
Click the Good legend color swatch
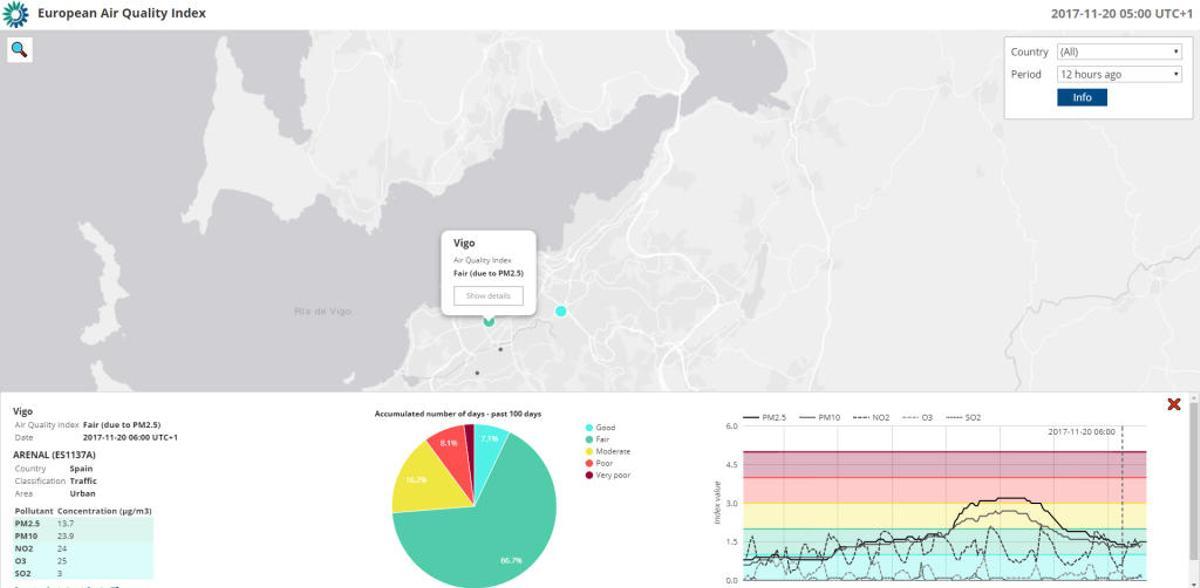tap(588, 428)
